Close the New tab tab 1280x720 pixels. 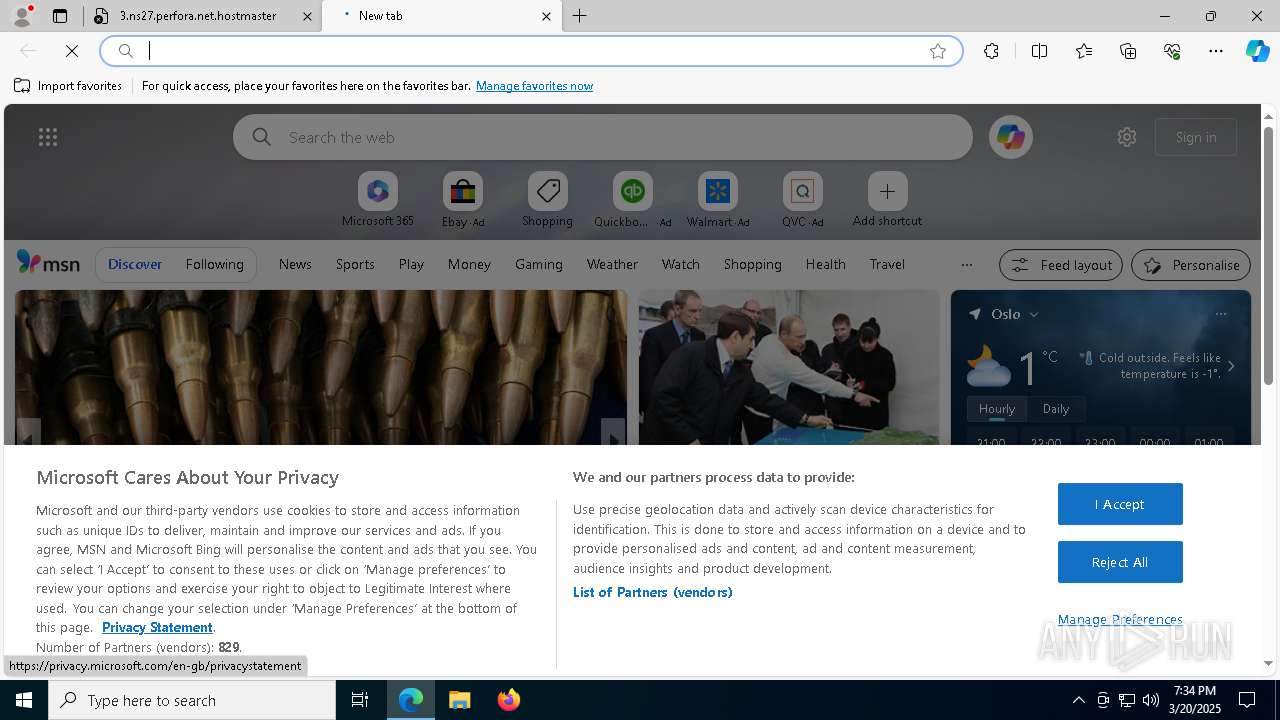pyautogui.click(x=546, y=16)
